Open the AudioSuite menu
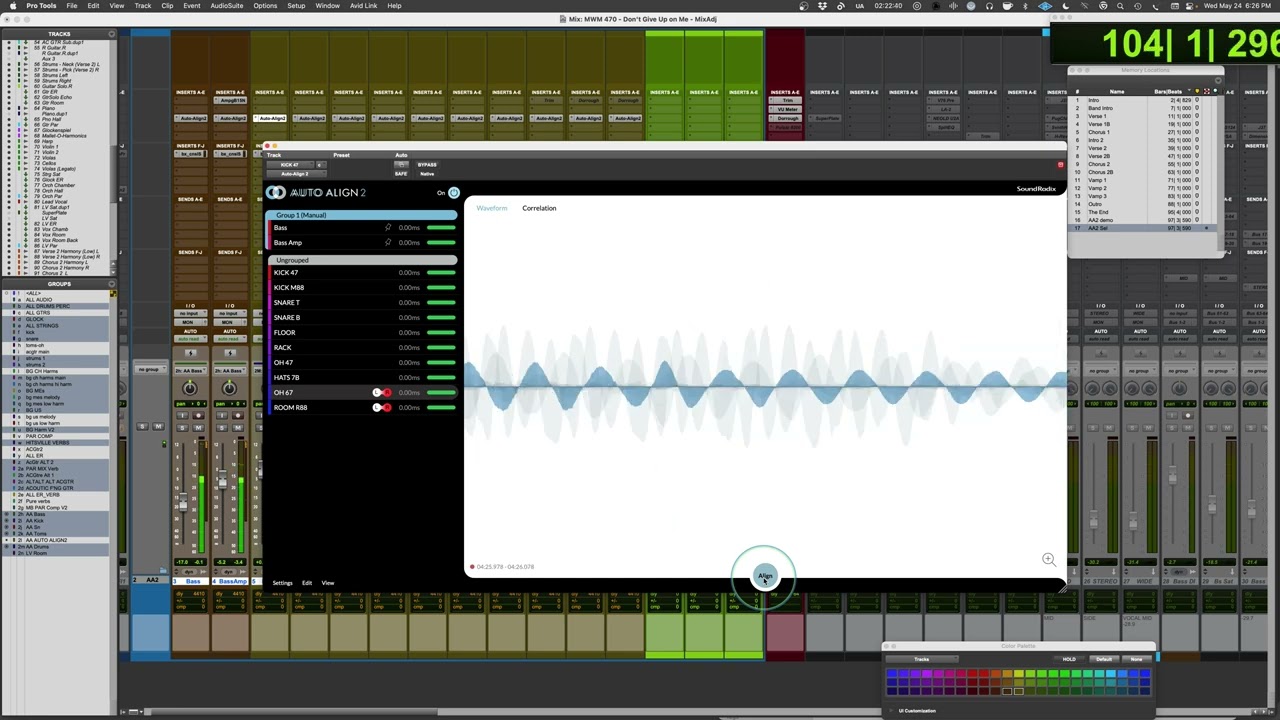Viewport: 1280px width, 720px height. (227, 6)
